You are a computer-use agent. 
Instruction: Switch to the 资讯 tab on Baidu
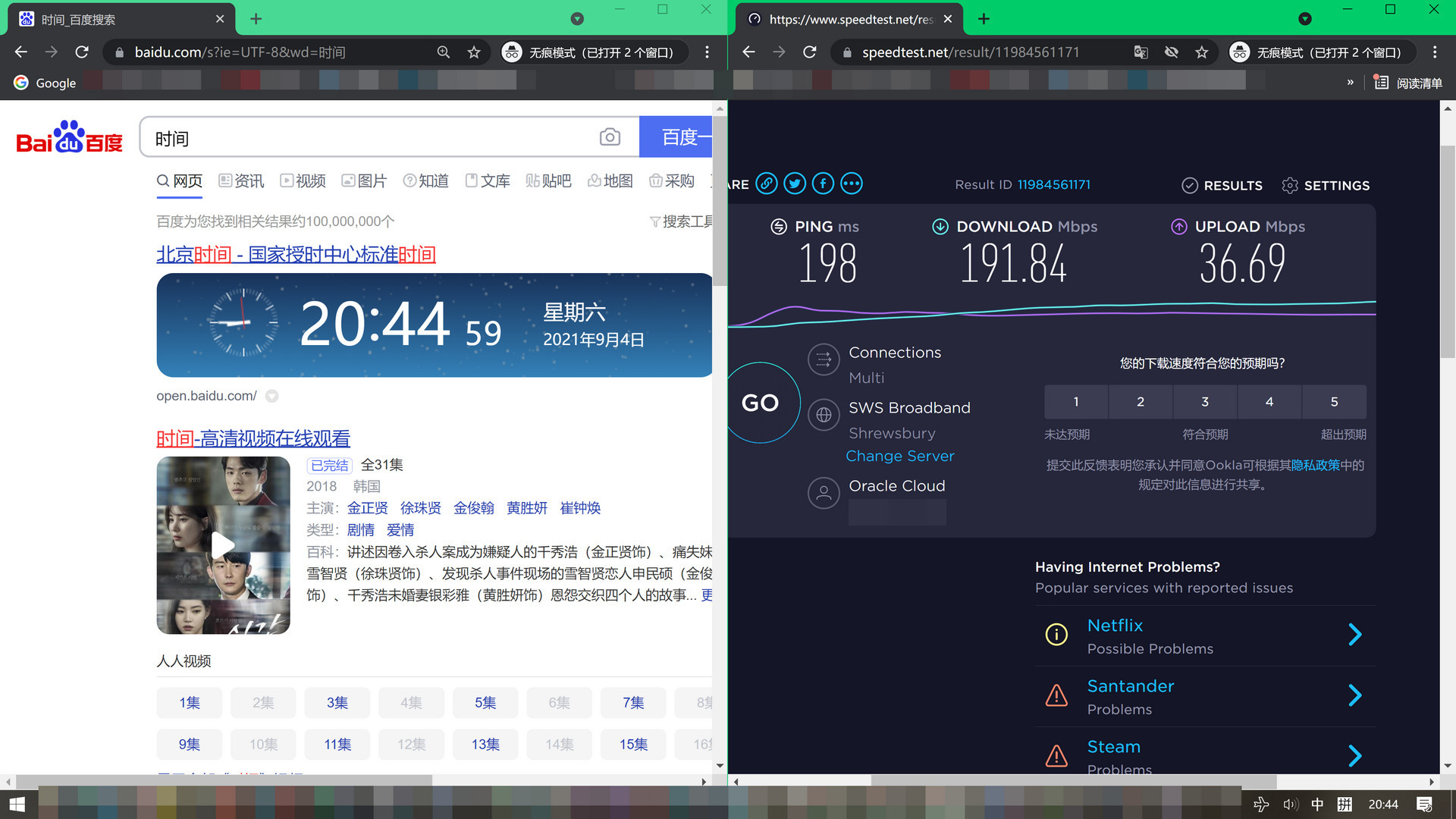coord(241,180)
